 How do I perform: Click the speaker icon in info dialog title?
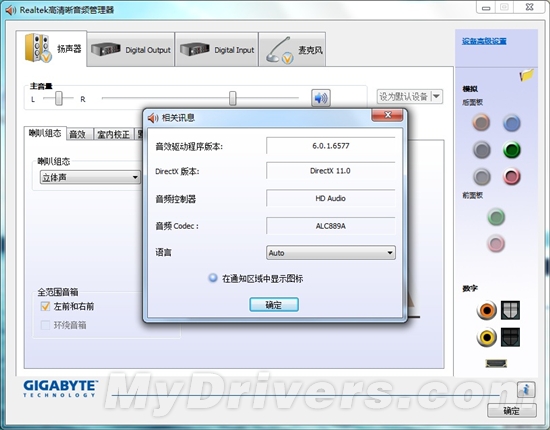tap(153, 118)
